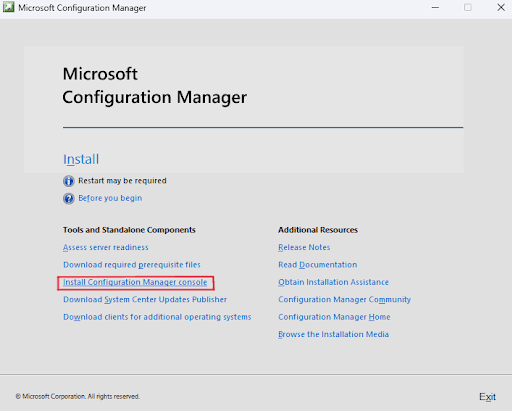Click the Restart may be required text
Image resolution: width=512 pixels, height=411 pixels.
[x=122, y=181]
